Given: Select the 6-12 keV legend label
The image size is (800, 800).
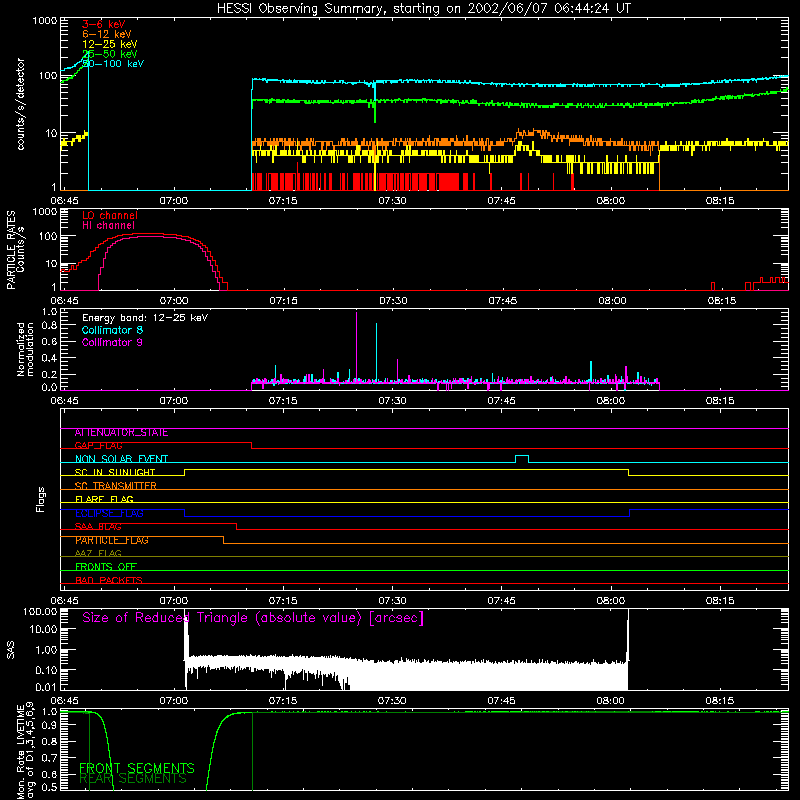Looking at the screenshot, I should click(x=107, y=34).
